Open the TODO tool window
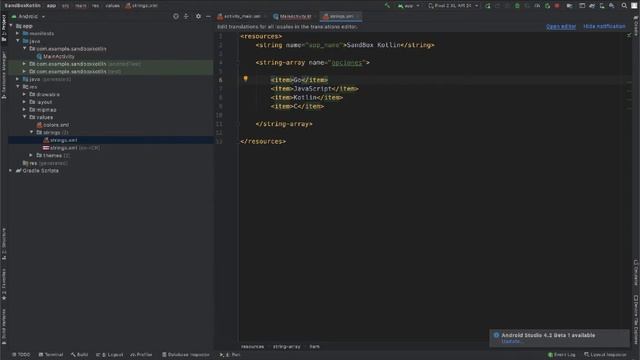This screenshot has height=360, width=640. tap(21, 355)
